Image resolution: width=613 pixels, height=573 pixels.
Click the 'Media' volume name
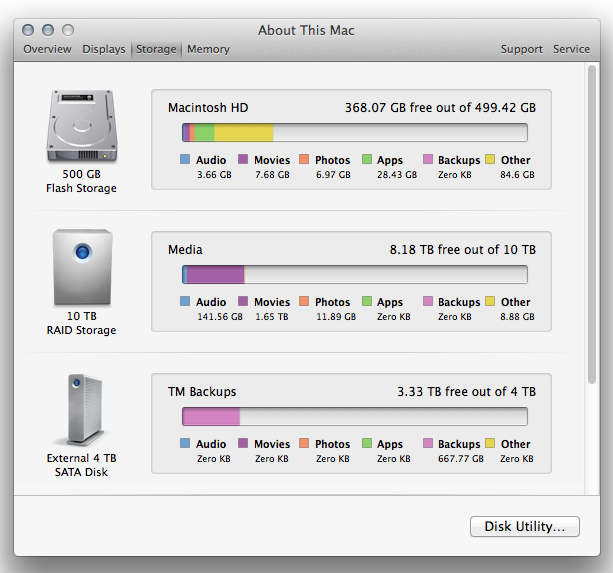click(x=185, y=249)
